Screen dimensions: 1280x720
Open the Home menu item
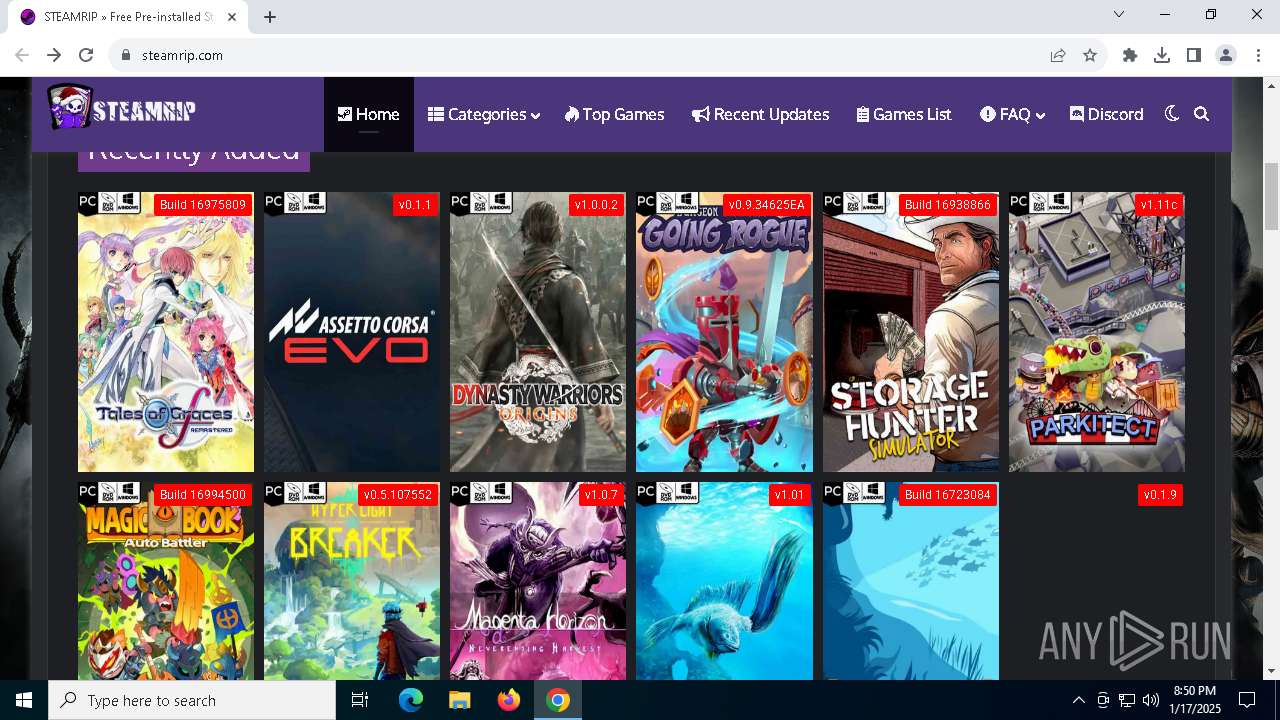[x=368, y=114]
